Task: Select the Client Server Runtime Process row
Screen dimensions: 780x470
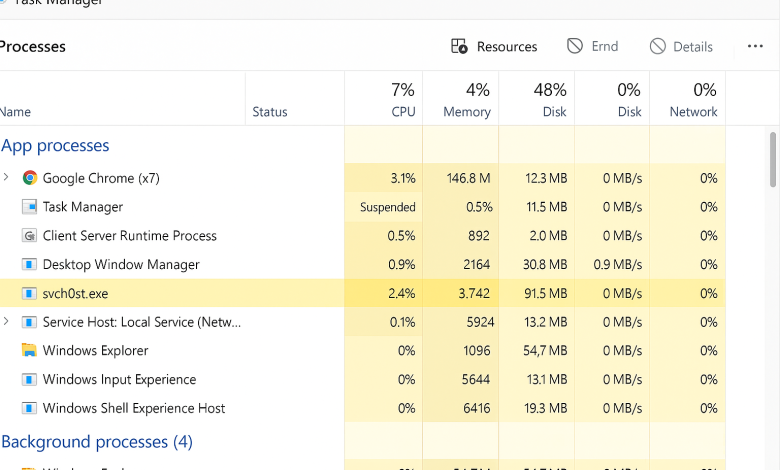Action: click(363, 236)
